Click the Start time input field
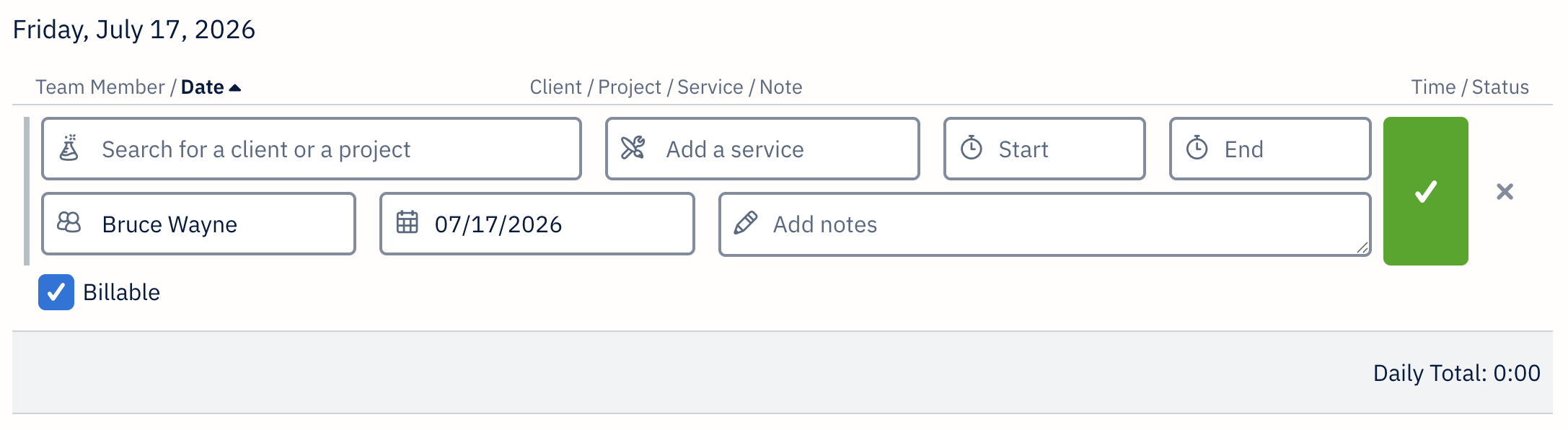Screen dimensions: 1568x430 tap(1044, 149)
